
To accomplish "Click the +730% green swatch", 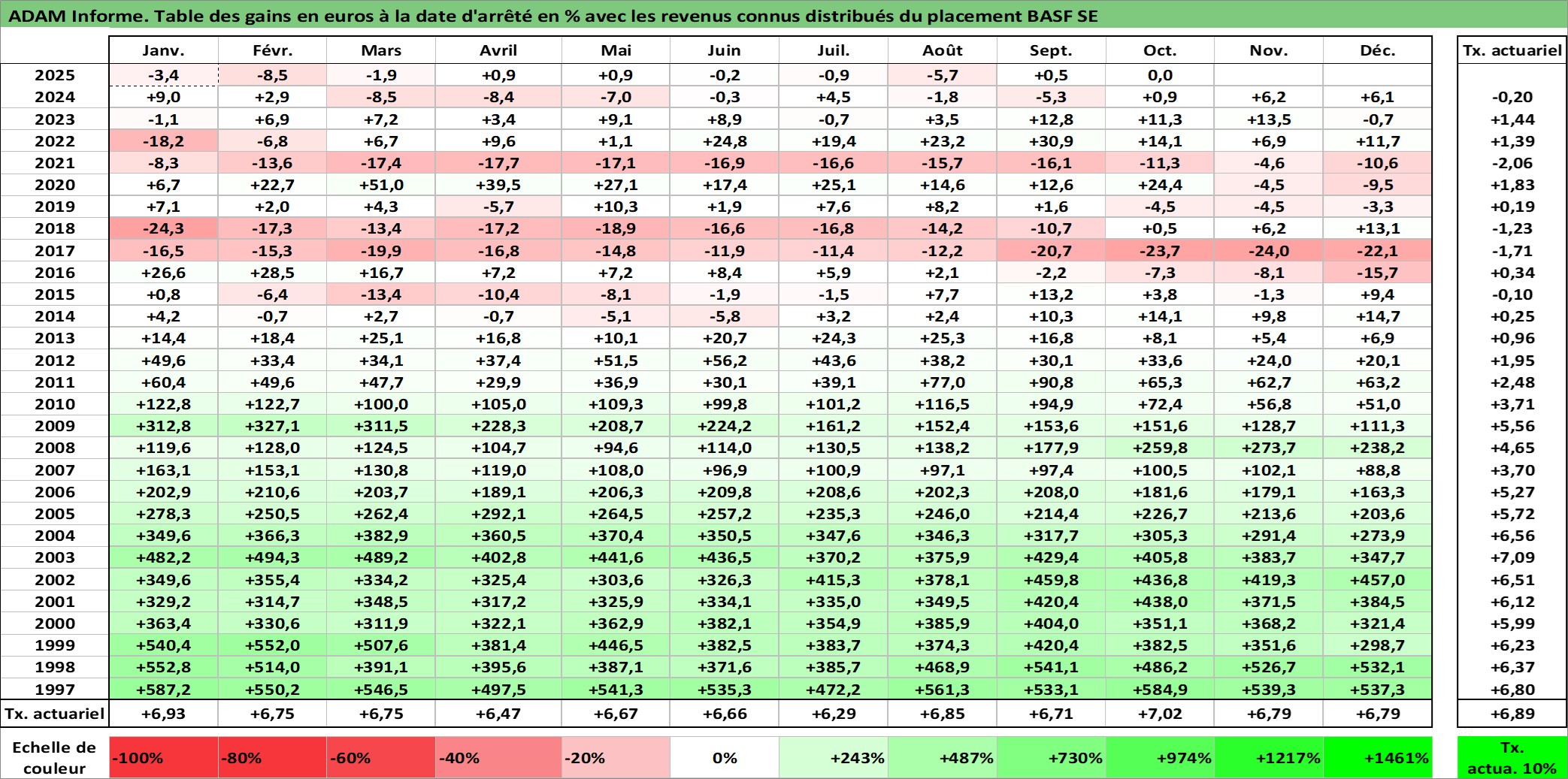I will pos(1051,757).
